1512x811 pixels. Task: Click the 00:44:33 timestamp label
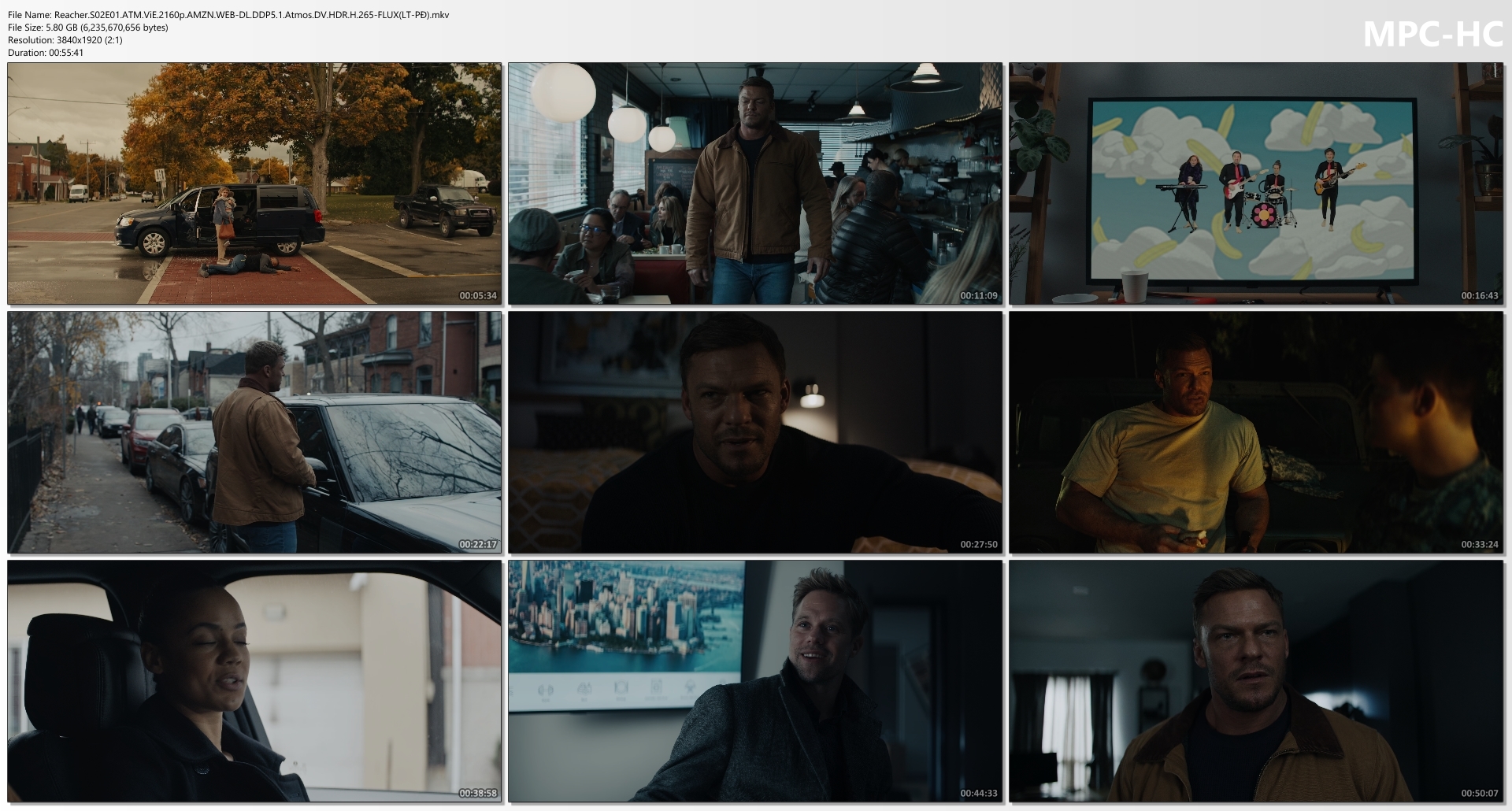coord(979,794)
